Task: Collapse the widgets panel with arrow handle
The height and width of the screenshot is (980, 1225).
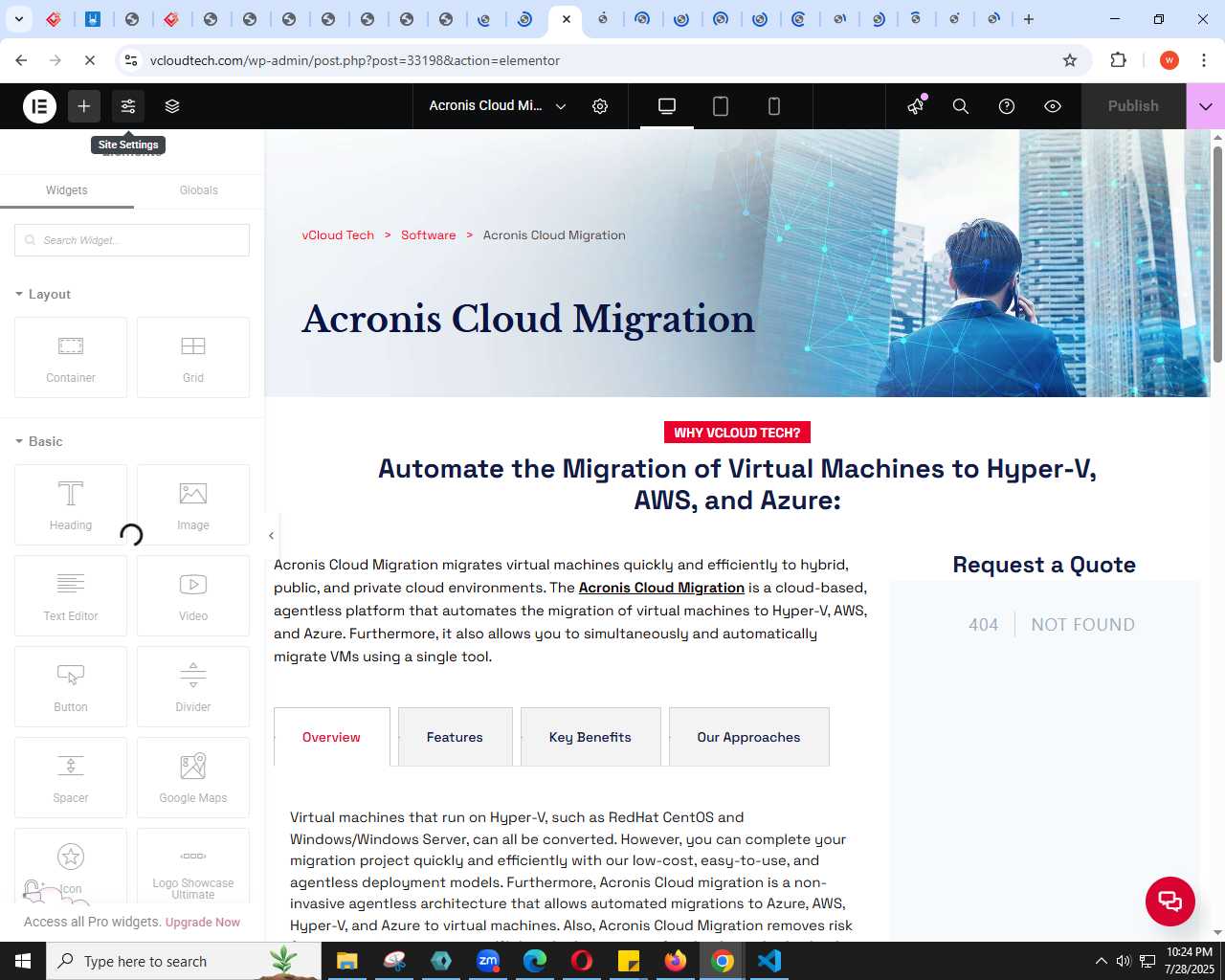Action: pyautogui.click(x=271, y=536)
